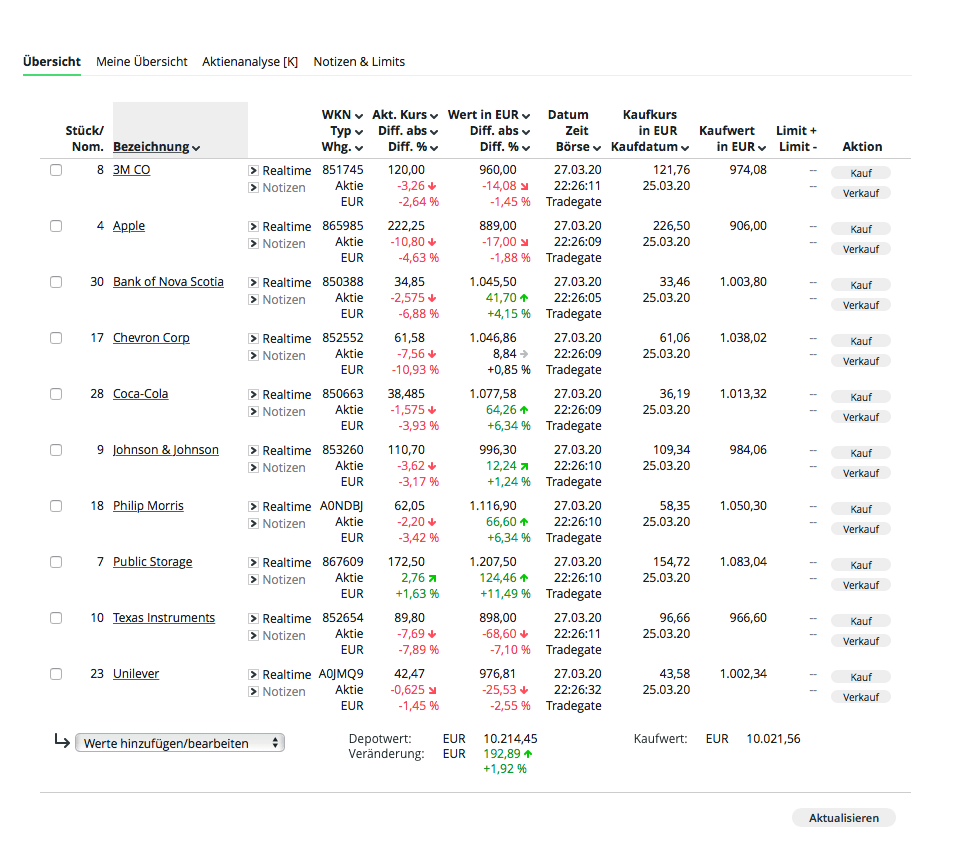Open Realtime arrow icon for Coca-Cola
Viewport: 953px width, 859px height.
[x=253, y=395]
